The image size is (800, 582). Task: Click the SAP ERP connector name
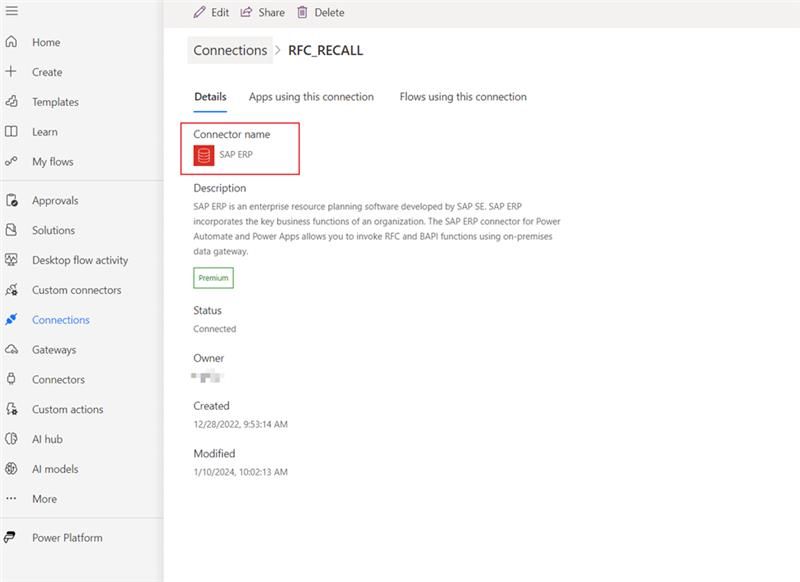[x=236, y=155]
